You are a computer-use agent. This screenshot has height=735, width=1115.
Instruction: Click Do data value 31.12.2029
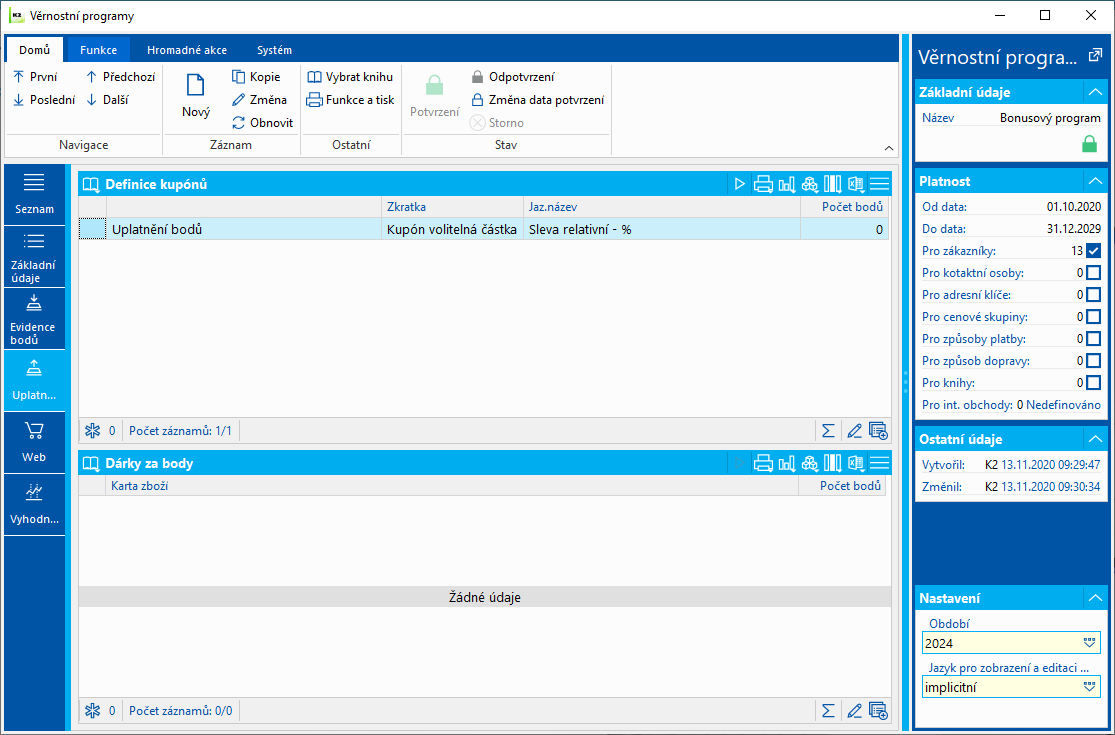tap(1074, 230)
